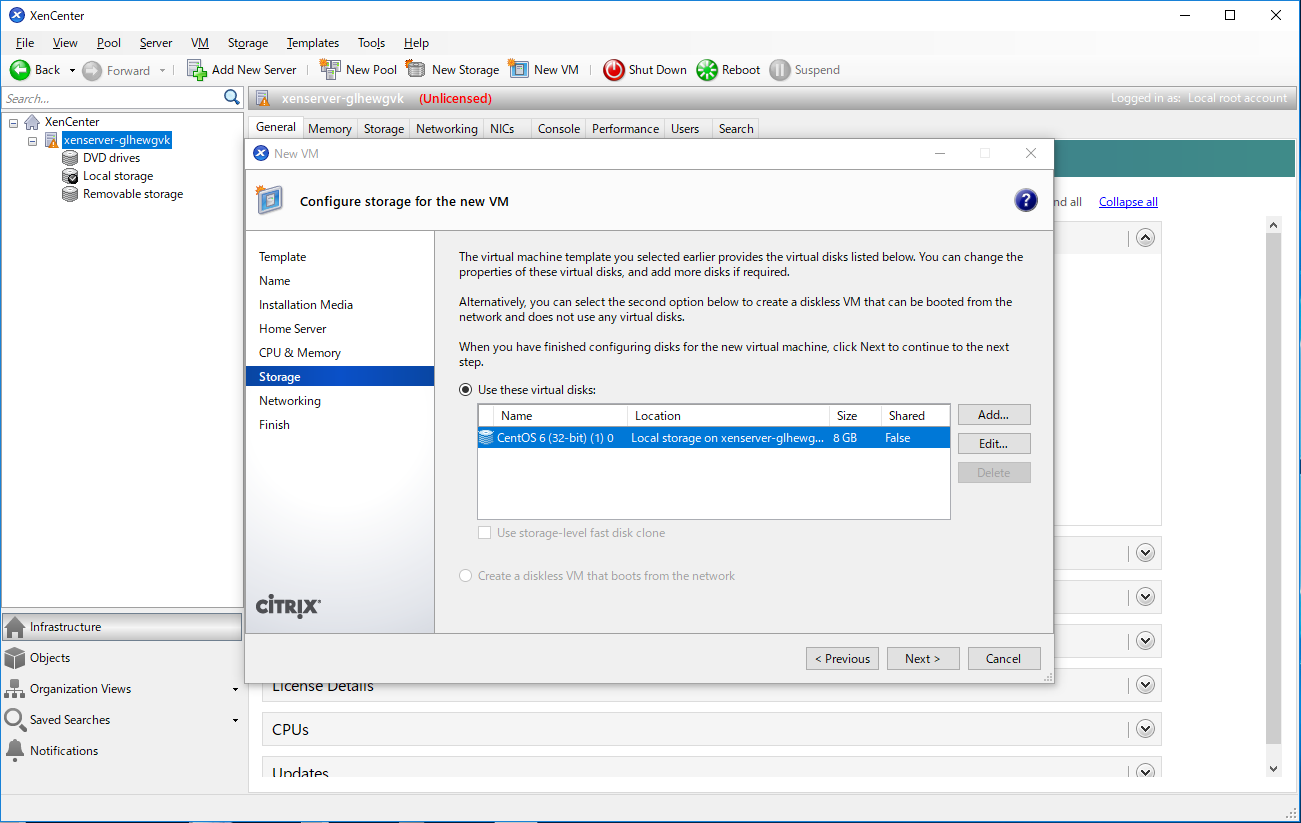
Task: Expand the CPUs section chevron
Action: pos(1146,729)
